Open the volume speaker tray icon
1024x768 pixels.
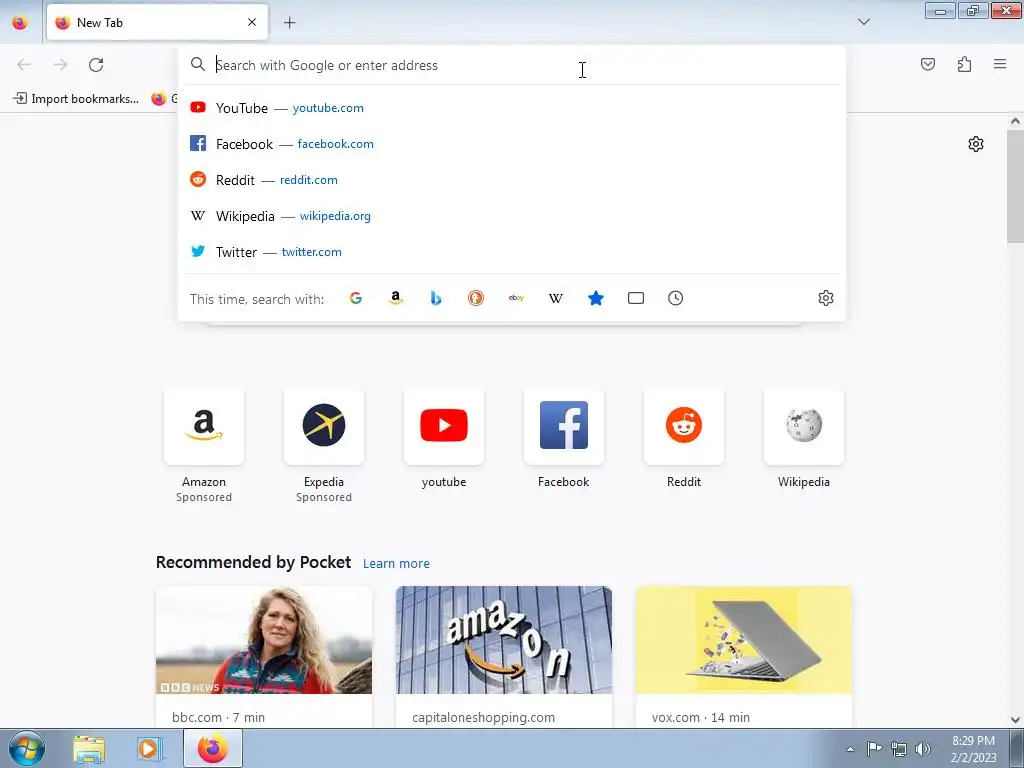(923, 748)
